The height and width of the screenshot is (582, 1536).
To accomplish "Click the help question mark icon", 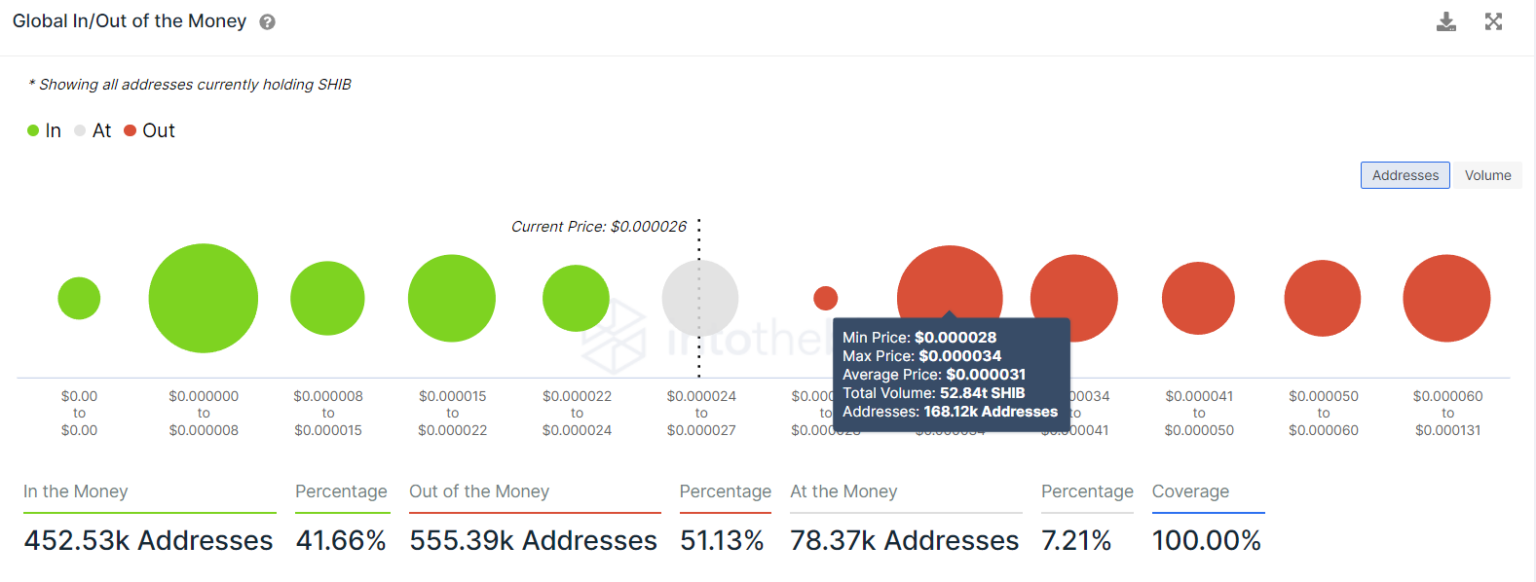I will click(267, 22).
